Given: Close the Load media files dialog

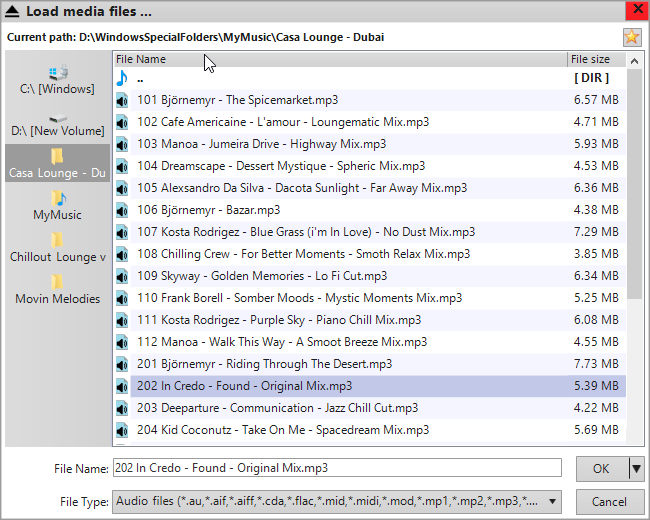Looking at the screenshot, I should [637, 10].
